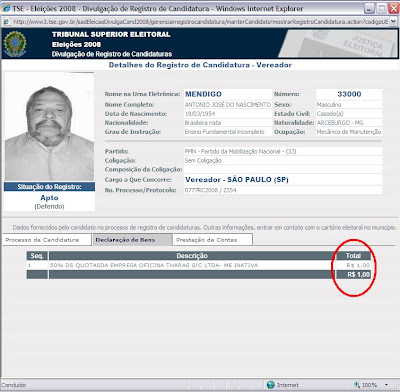Image resolution: width=400 pixels, height=392 pixels.
Task: Expand the address bar history dropdown
Action: [393, 21]
